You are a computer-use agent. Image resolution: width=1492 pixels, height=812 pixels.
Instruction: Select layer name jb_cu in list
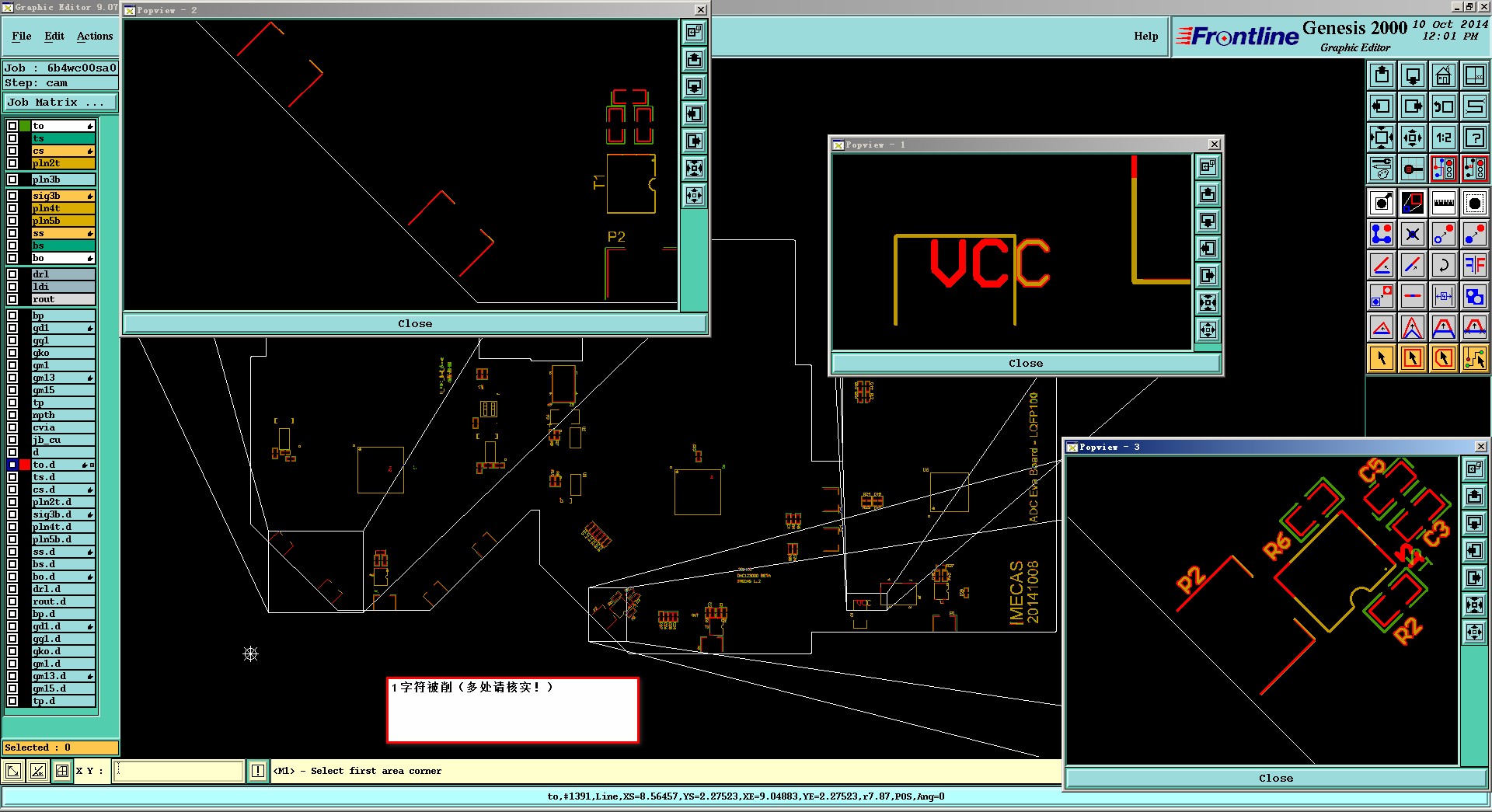63,440
